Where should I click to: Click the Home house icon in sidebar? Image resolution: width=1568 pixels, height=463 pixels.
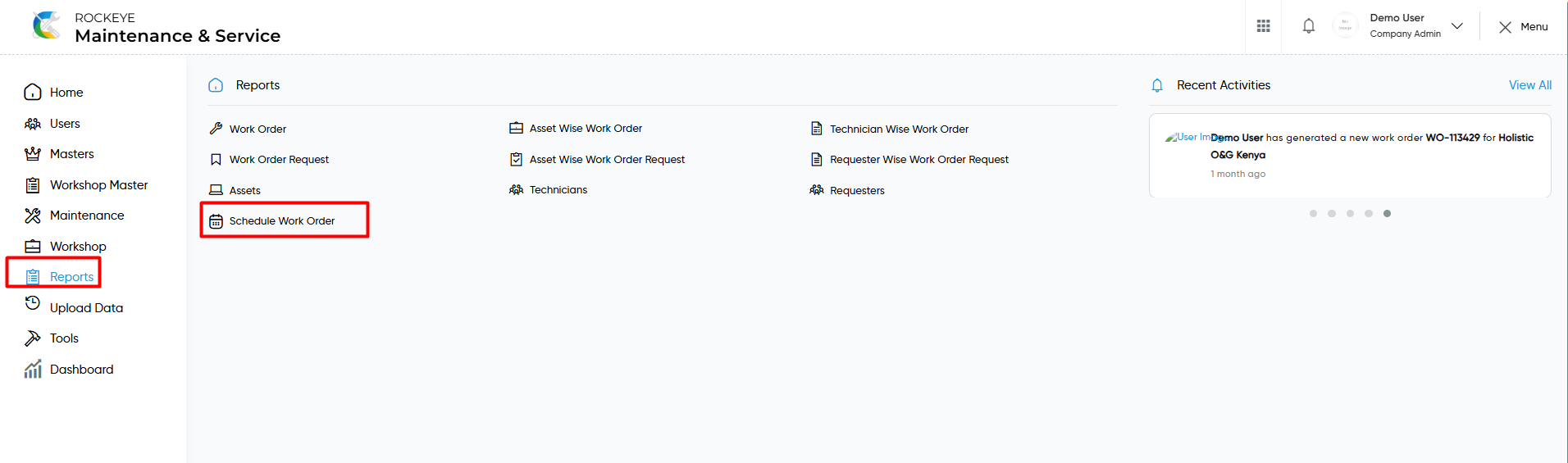[x=33, y=92]
